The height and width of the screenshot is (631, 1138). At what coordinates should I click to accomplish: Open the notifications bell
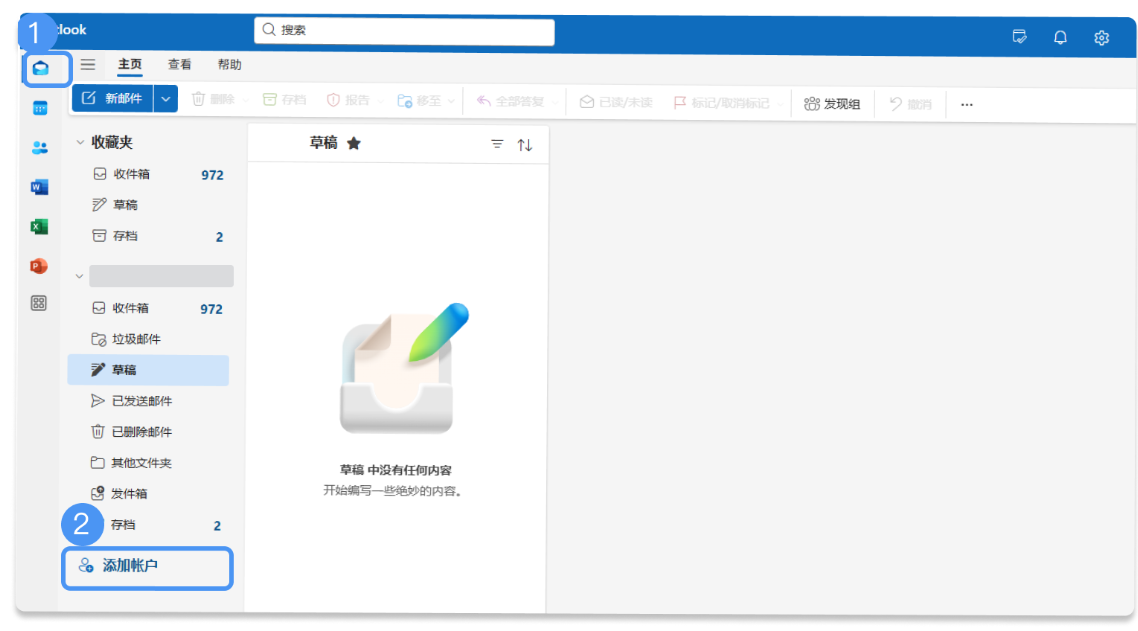(x=1060, y=37)
